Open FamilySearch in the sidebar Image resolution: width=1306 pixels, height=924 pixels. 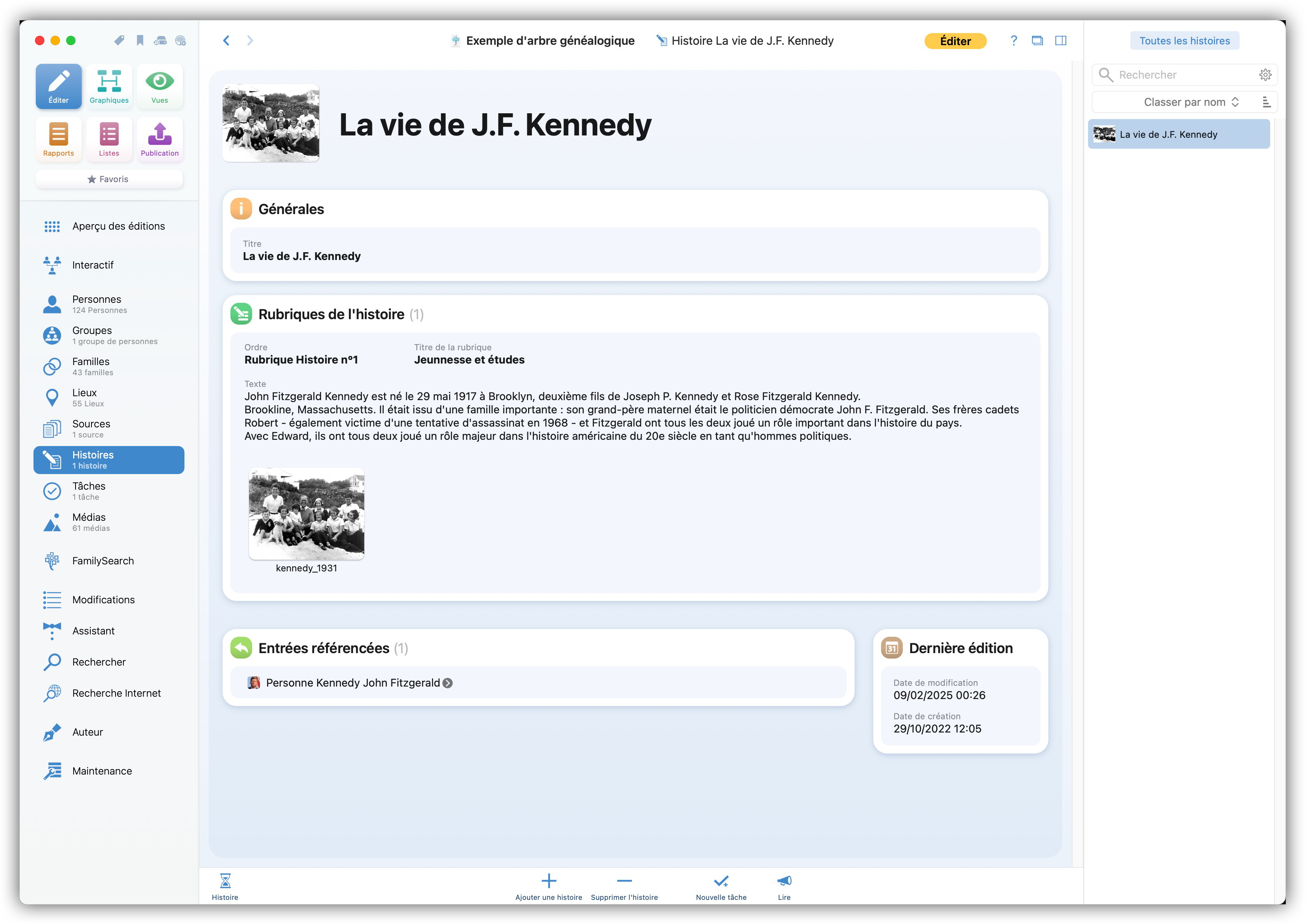point(109,561)
